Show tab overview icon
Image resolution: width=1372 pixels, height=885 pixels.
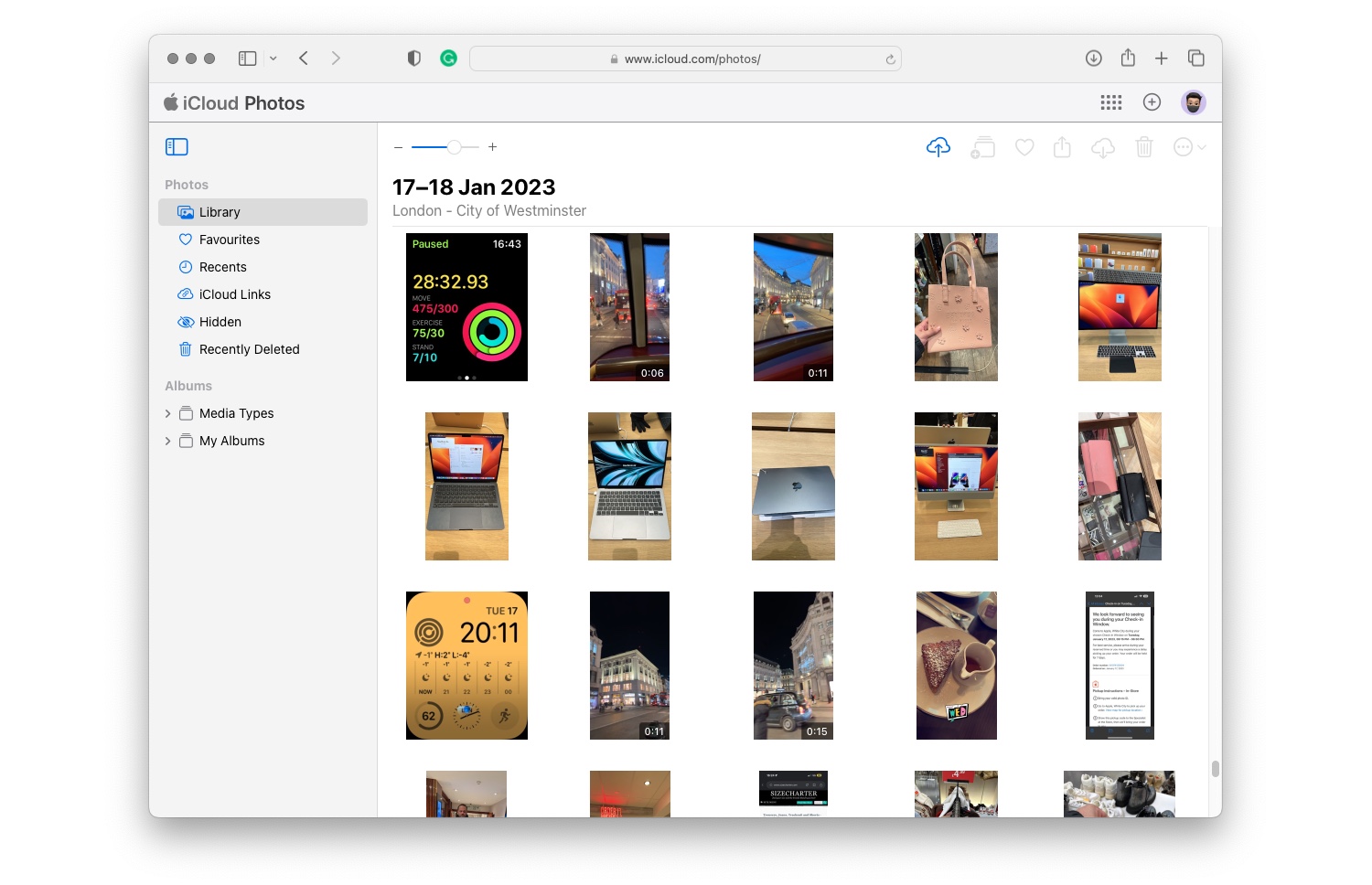tap(1195, 59)
